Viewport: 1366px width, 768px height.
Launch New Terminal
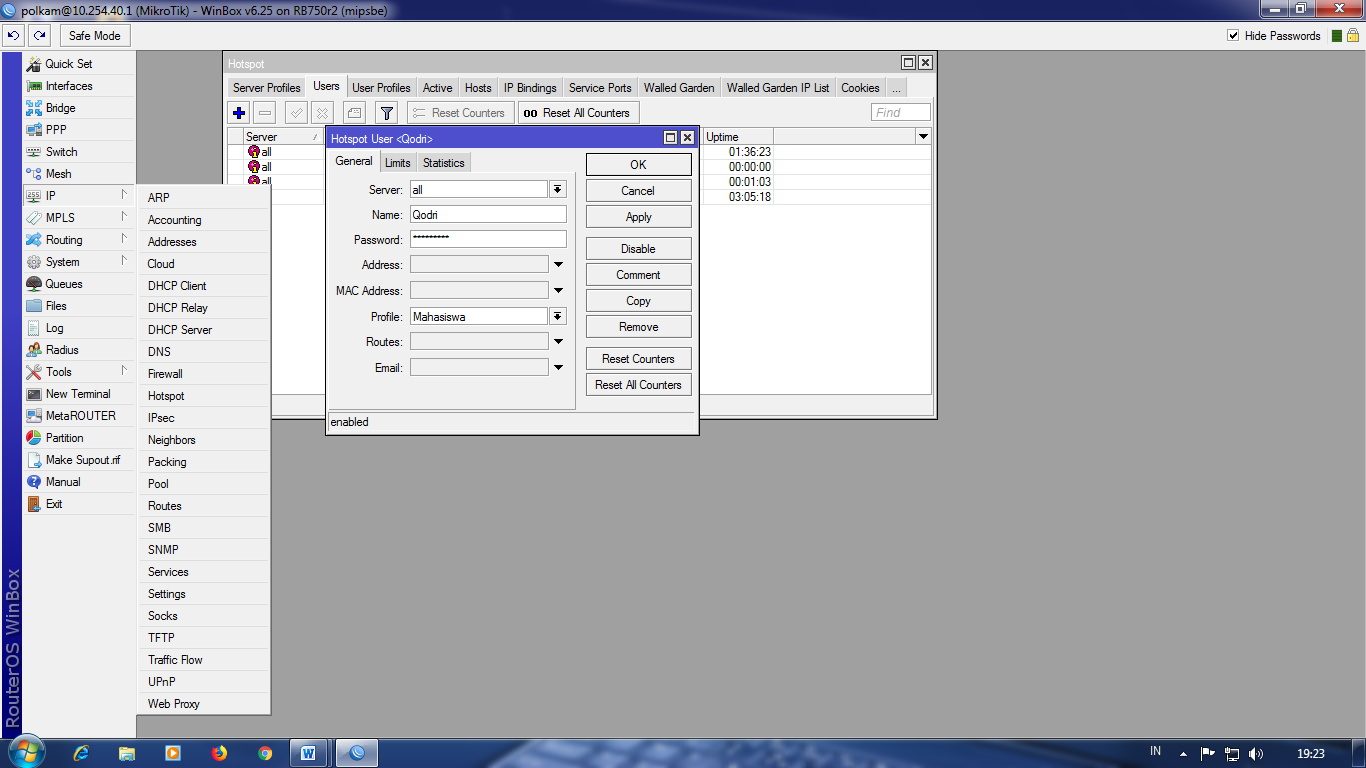79,394
